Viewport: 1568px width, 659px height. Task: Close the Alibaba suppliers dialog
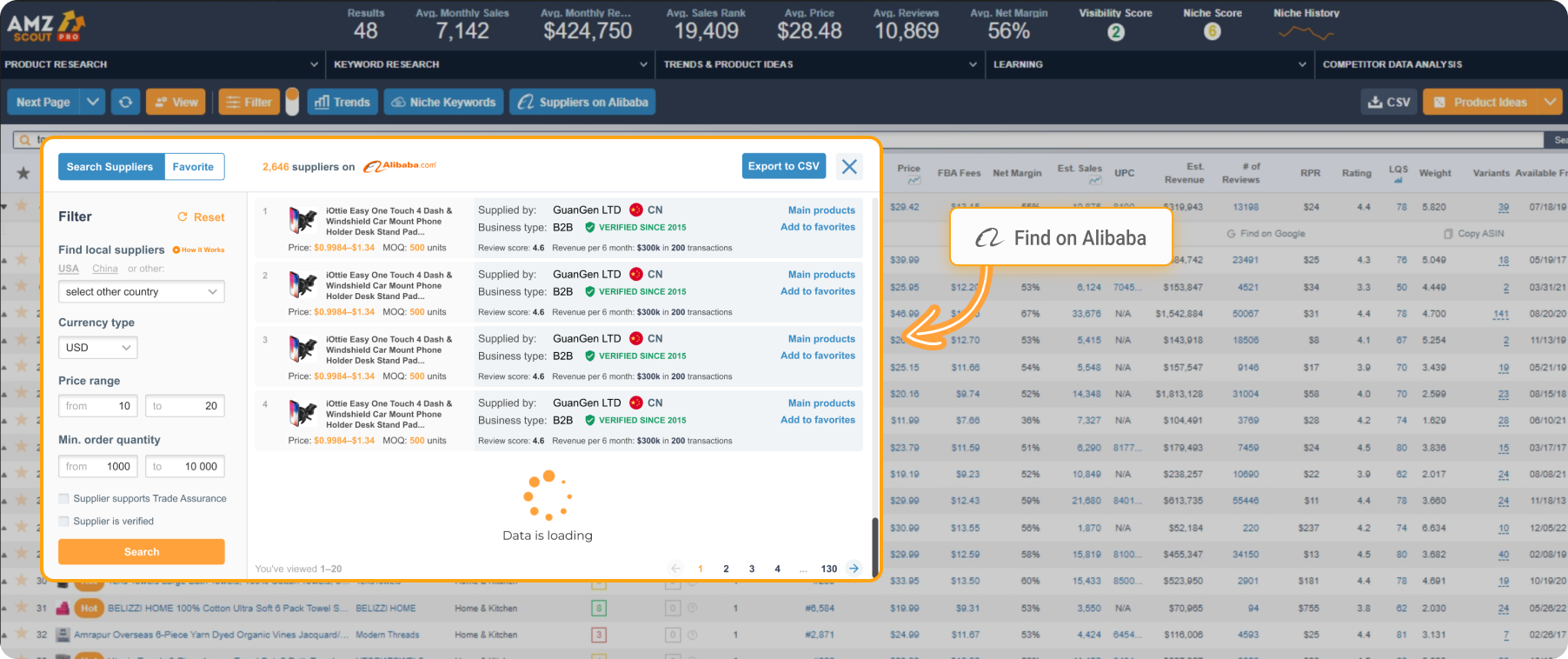pos(849,166)
